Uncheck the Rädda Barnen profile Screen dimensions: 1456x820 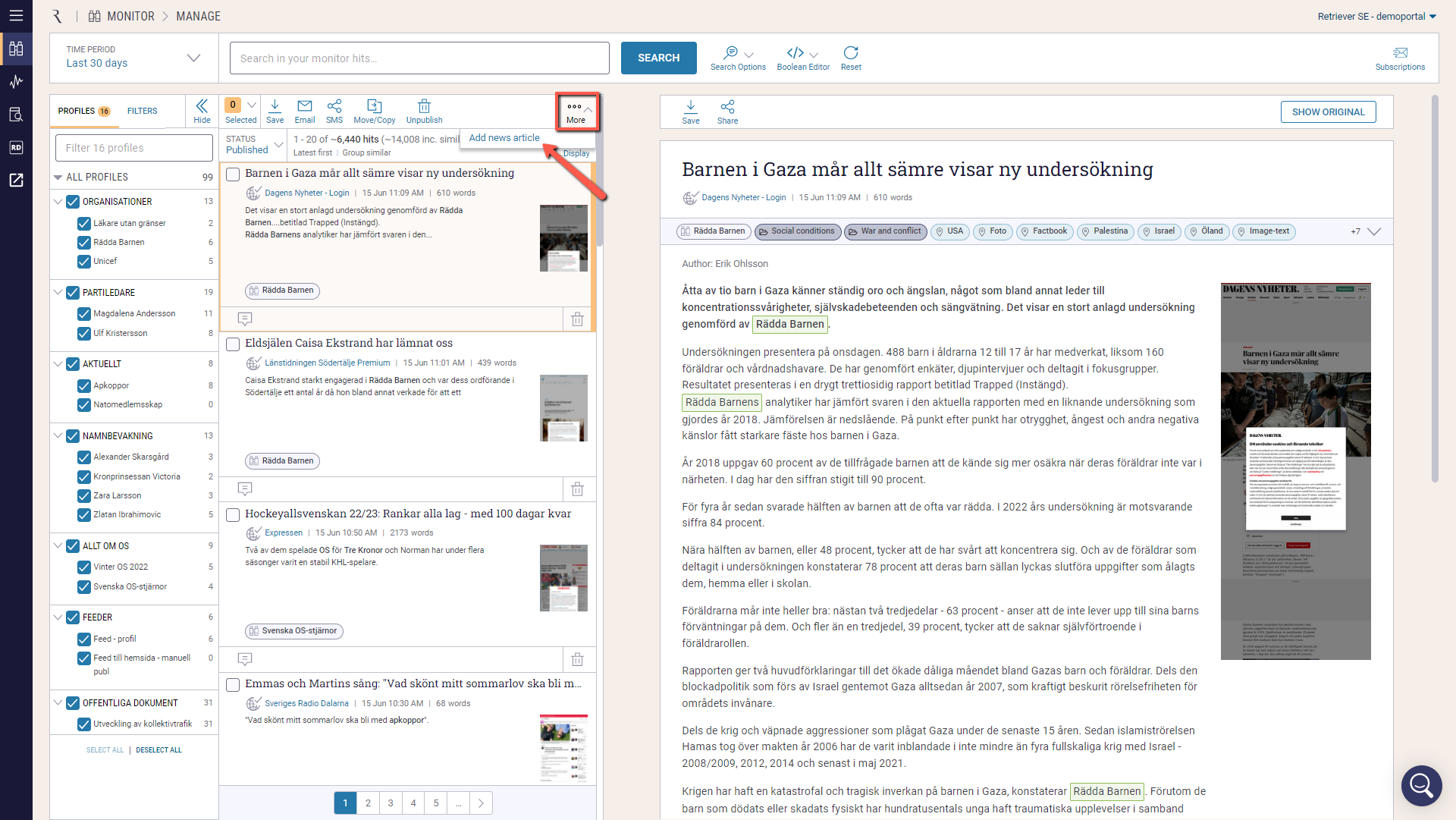[x=84, y=243]
